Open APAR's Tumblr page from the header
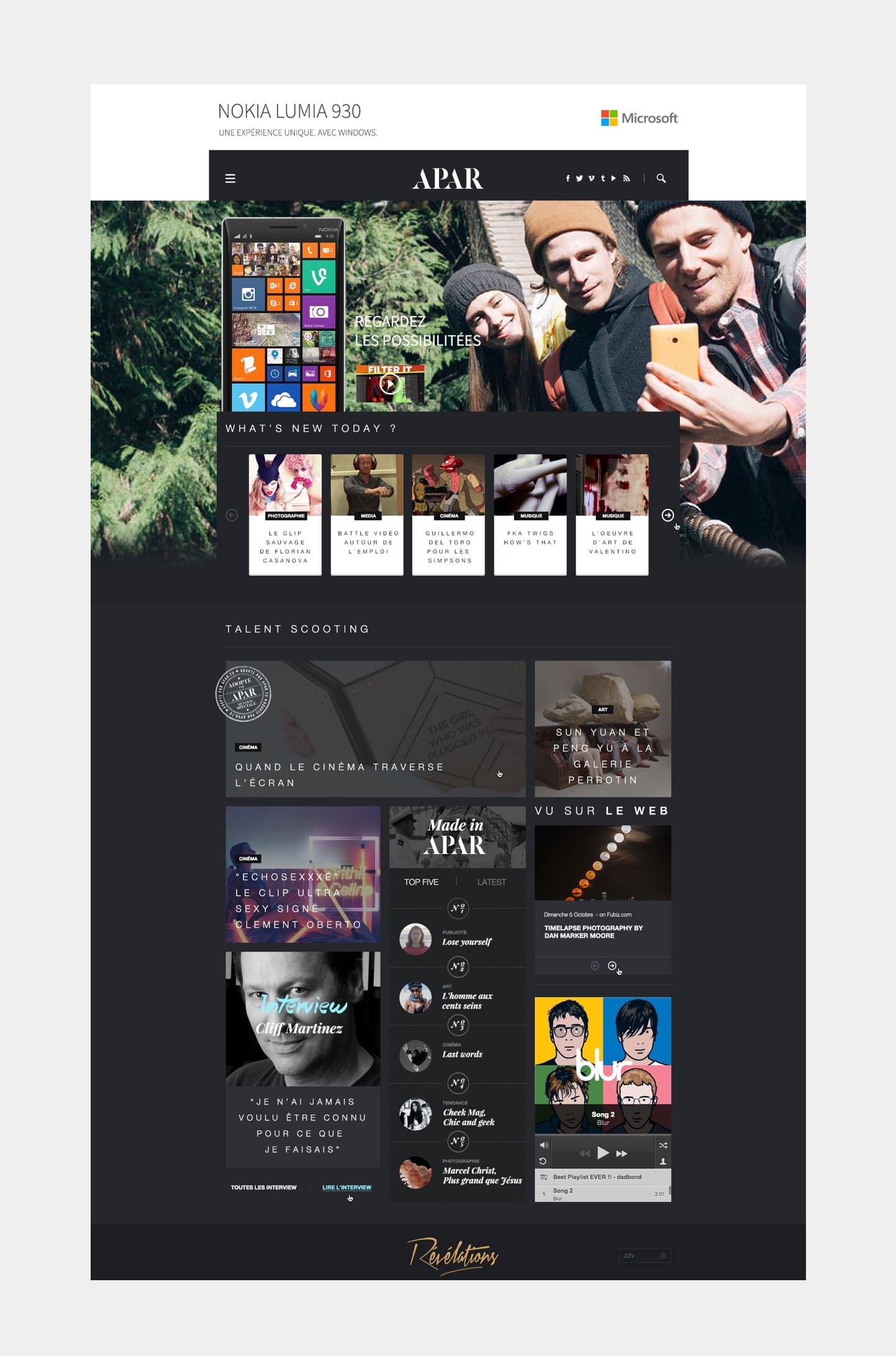The width and height of the screenshot is (896, 1356). click(x=602, y=178)
